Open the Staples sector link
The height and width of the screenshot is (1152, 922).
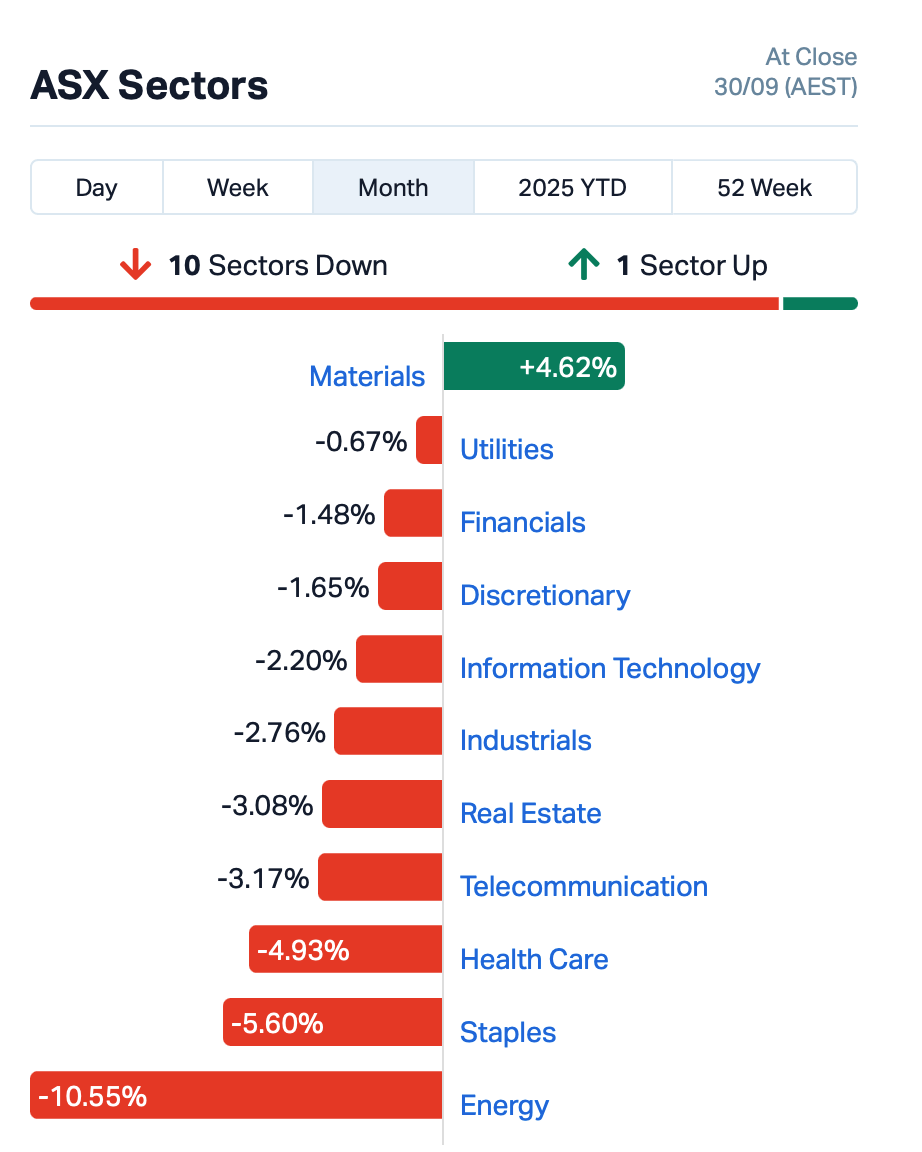click(x=508, y=1033)
